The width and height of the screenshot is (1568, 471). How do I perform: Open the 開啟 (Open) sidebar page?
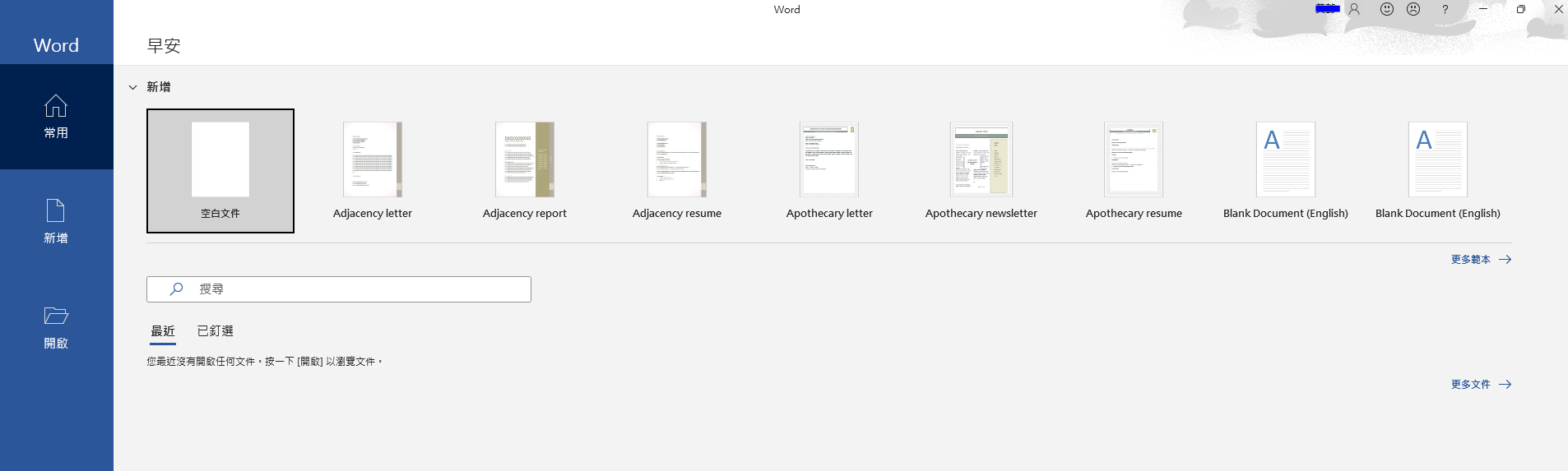point(56,327)
